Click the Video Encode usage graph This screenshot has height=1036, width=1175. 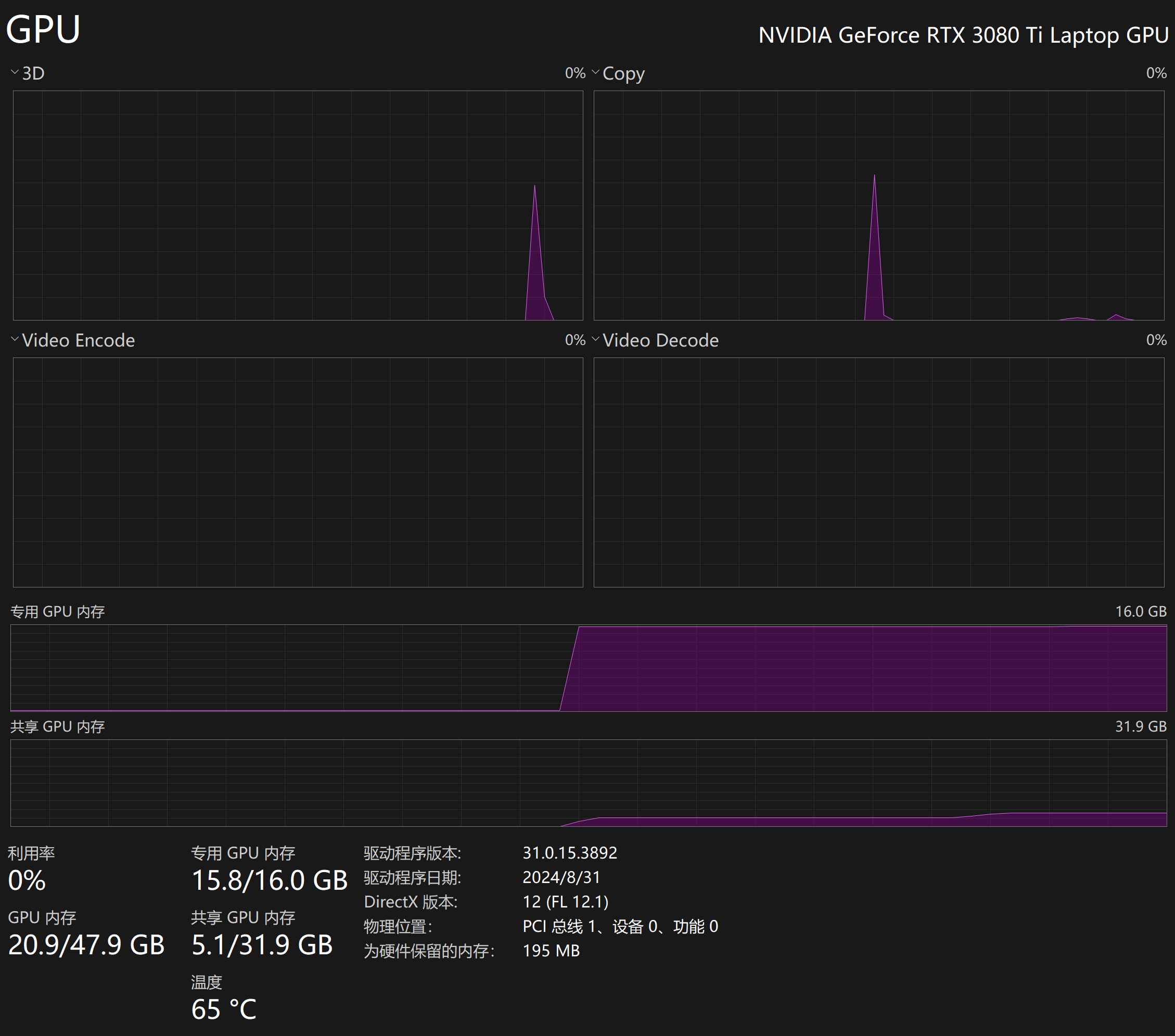298,472
